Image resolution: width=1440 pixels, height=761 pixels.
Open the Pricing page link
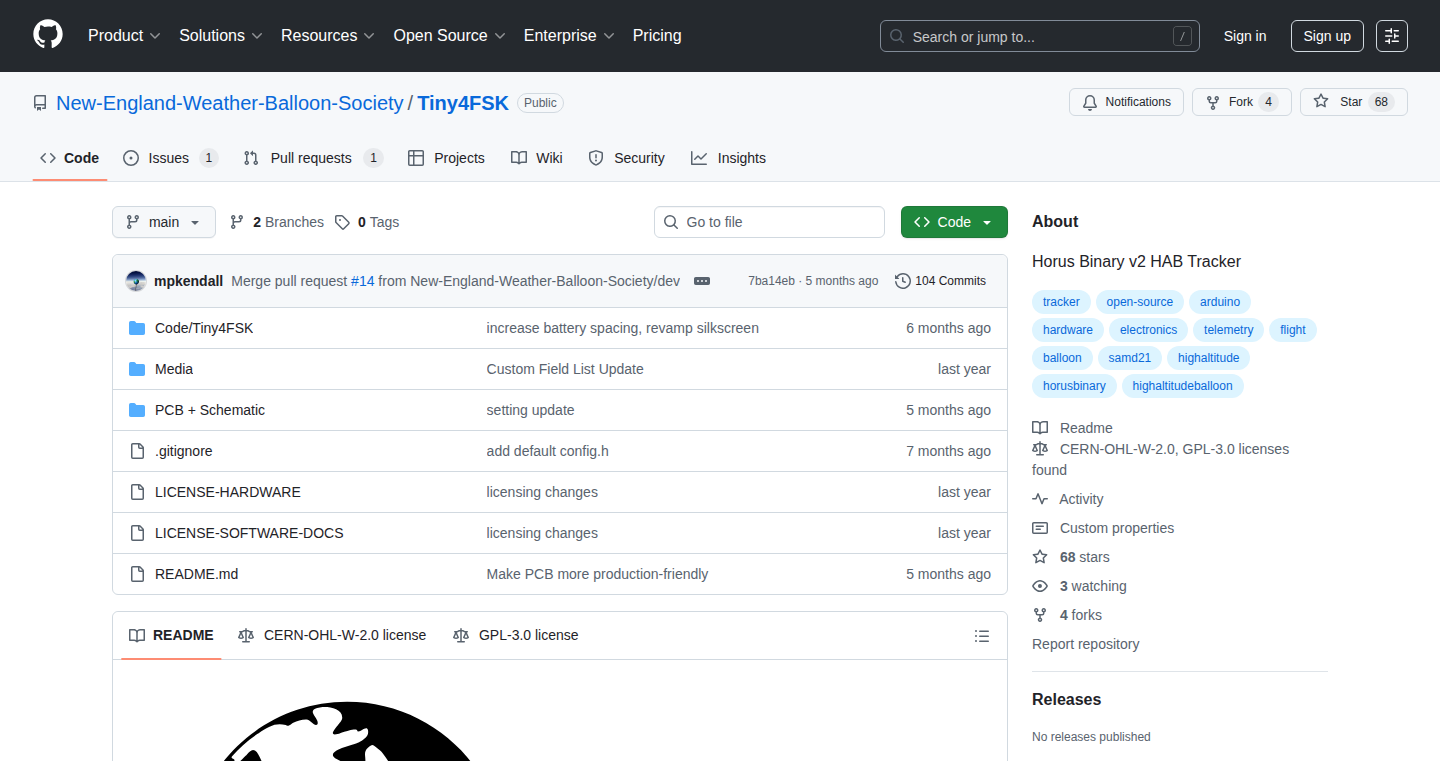point(657,35)
